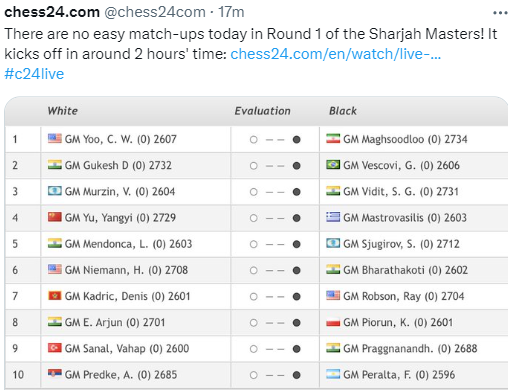Click the Brazil flag beside GM Vescovi

point(333,164)
